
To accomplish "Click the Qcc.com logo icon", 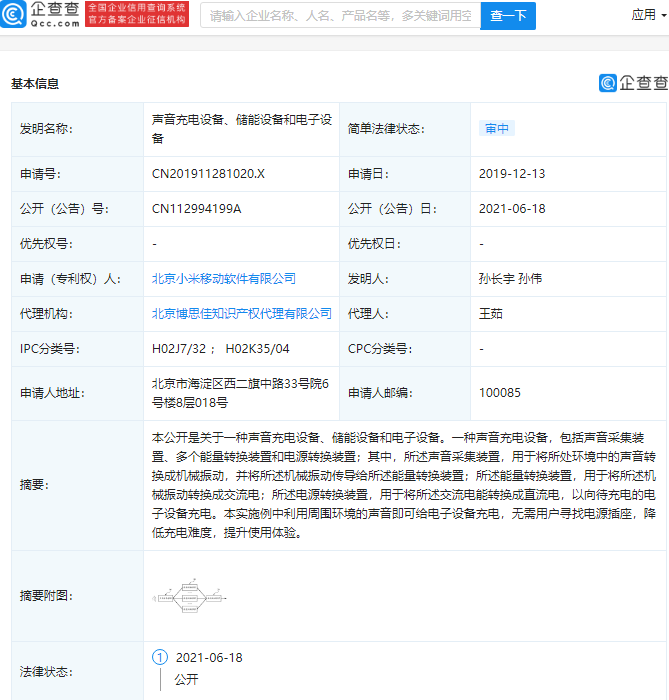I will (x=13, y=14).
